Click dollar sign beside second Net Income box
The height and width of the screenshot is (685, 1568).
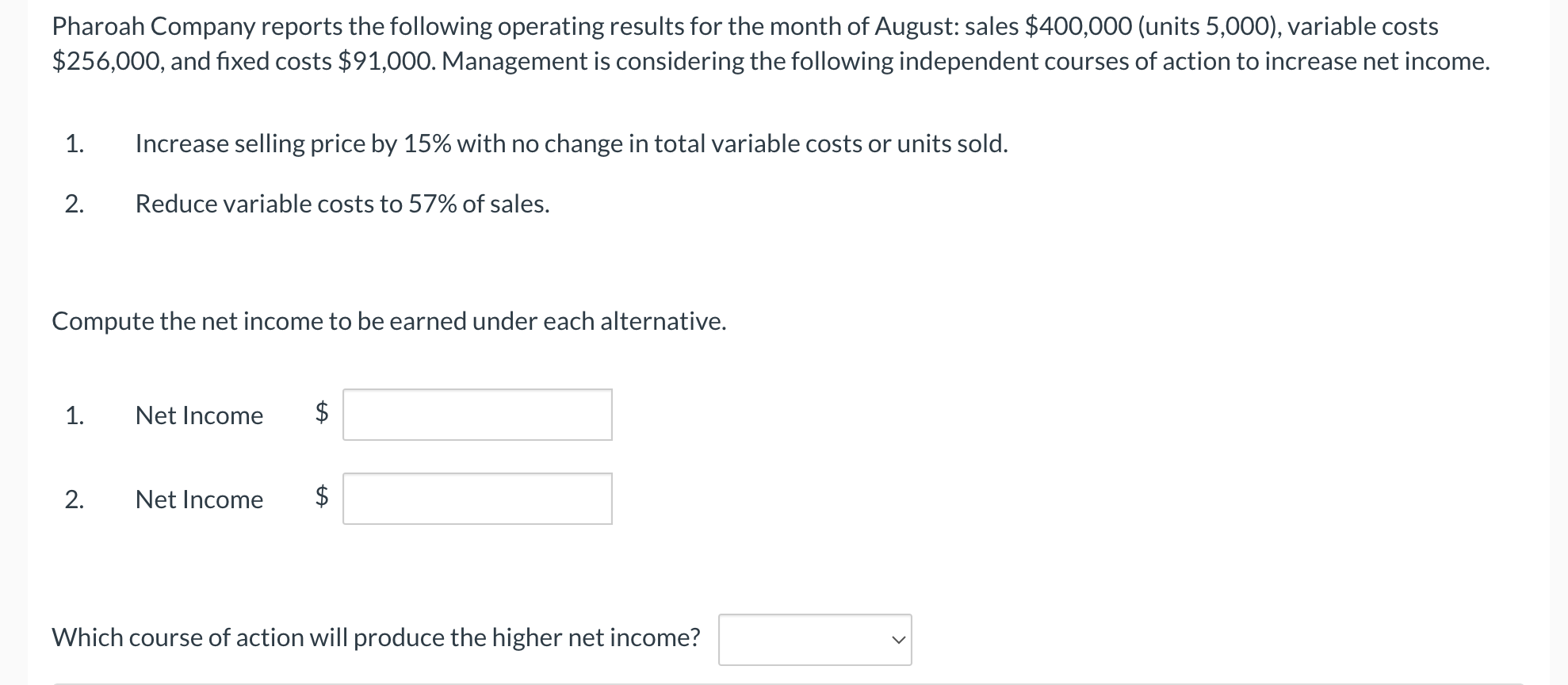[x=322, y=496]
